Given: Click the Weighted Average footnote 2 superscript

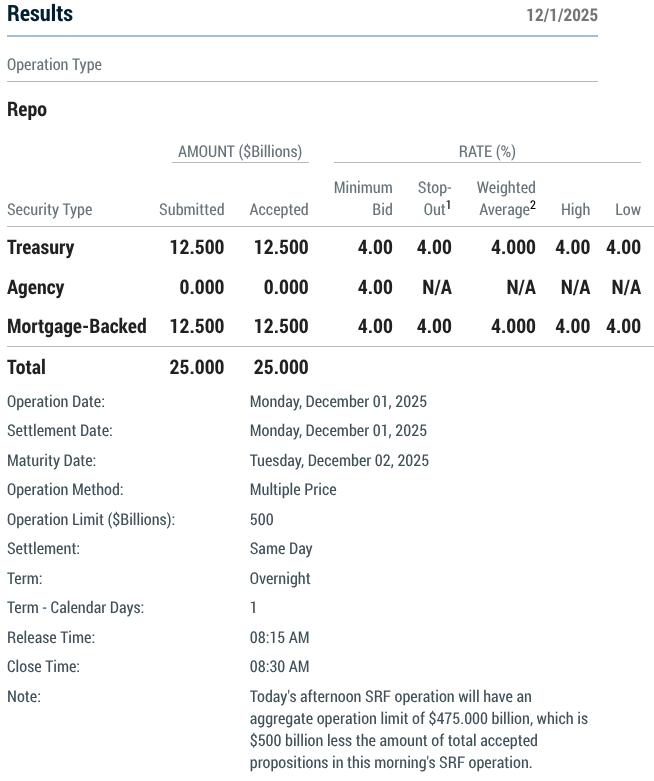Looking at the screenshot, I should [533, 204].
